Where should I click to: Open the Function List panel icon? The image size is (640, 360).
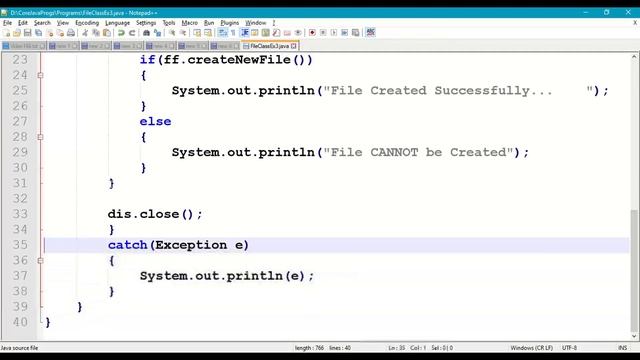[276, 33]
